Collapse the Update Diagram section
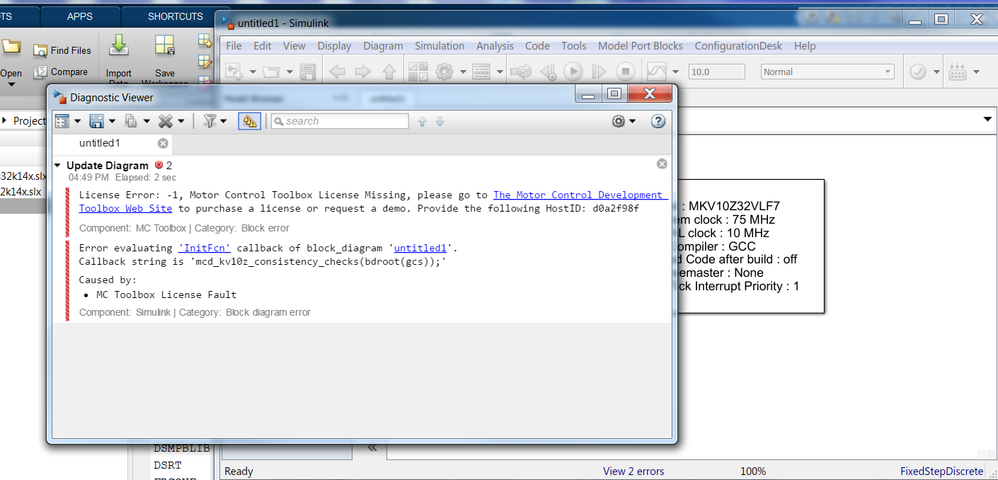The width and height of the screenshot is (998, 480). coord(58,166)
